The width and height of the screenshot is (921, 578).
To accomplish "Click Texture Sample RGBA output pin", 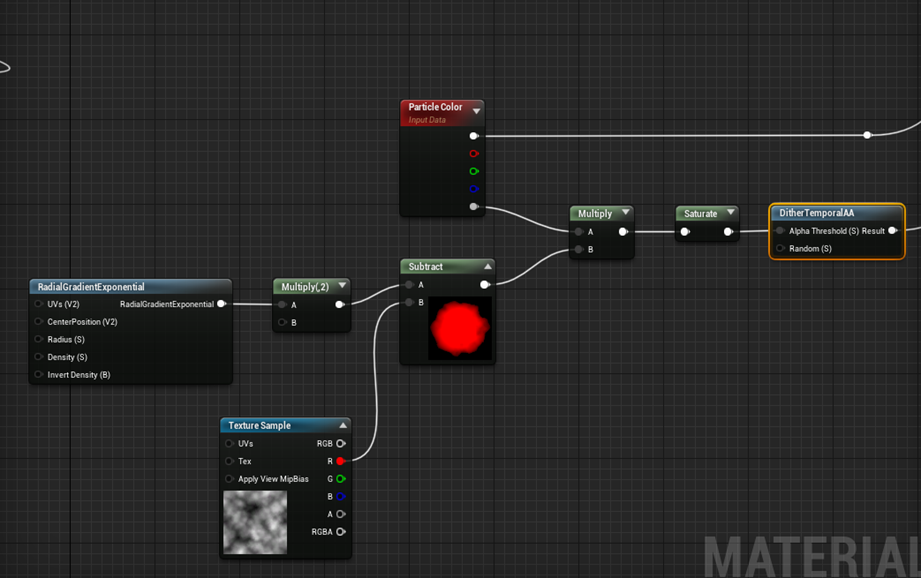I will [x=341, y=532].
